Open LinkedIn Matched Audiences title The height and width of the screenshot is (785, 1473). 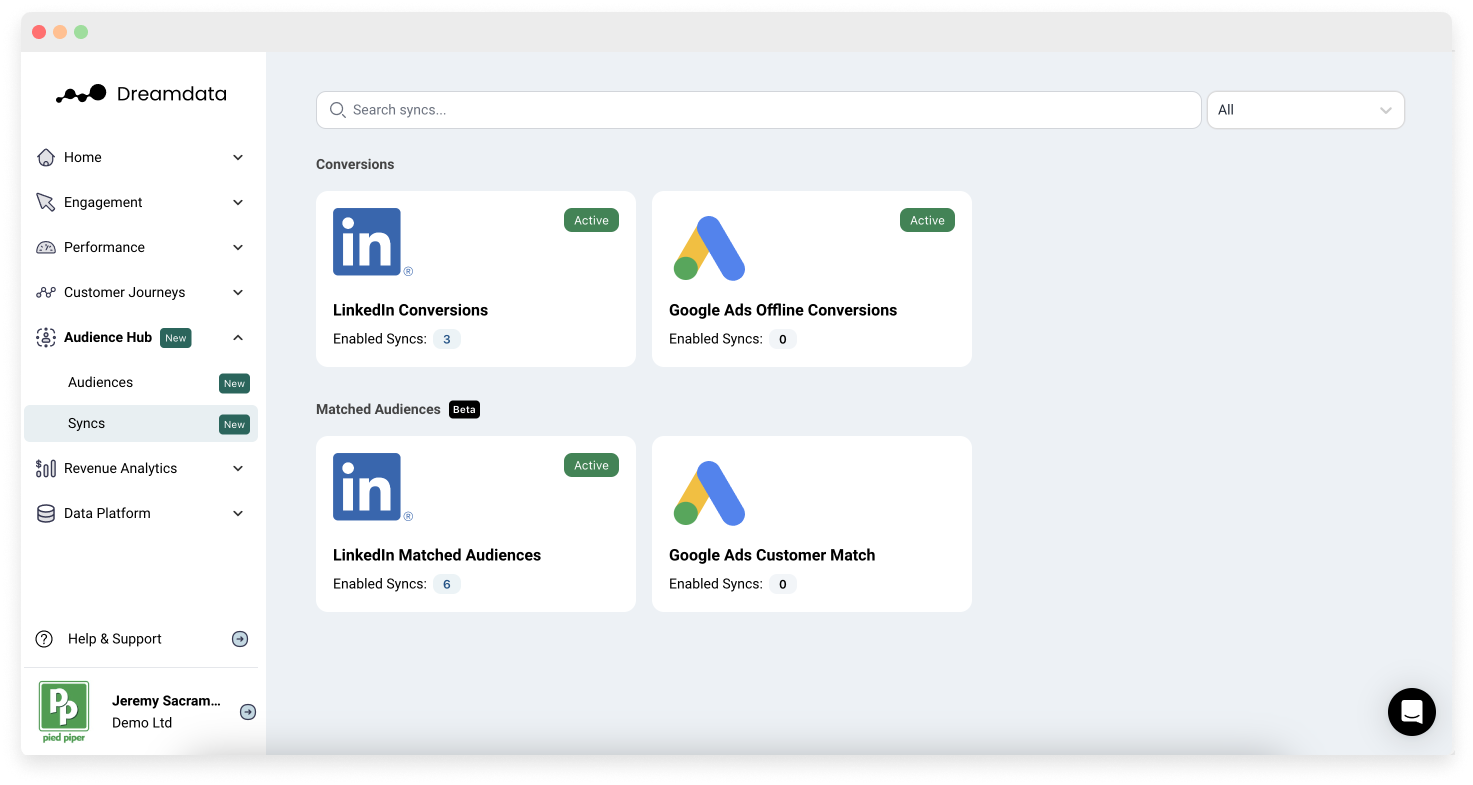tap(437, 555)
